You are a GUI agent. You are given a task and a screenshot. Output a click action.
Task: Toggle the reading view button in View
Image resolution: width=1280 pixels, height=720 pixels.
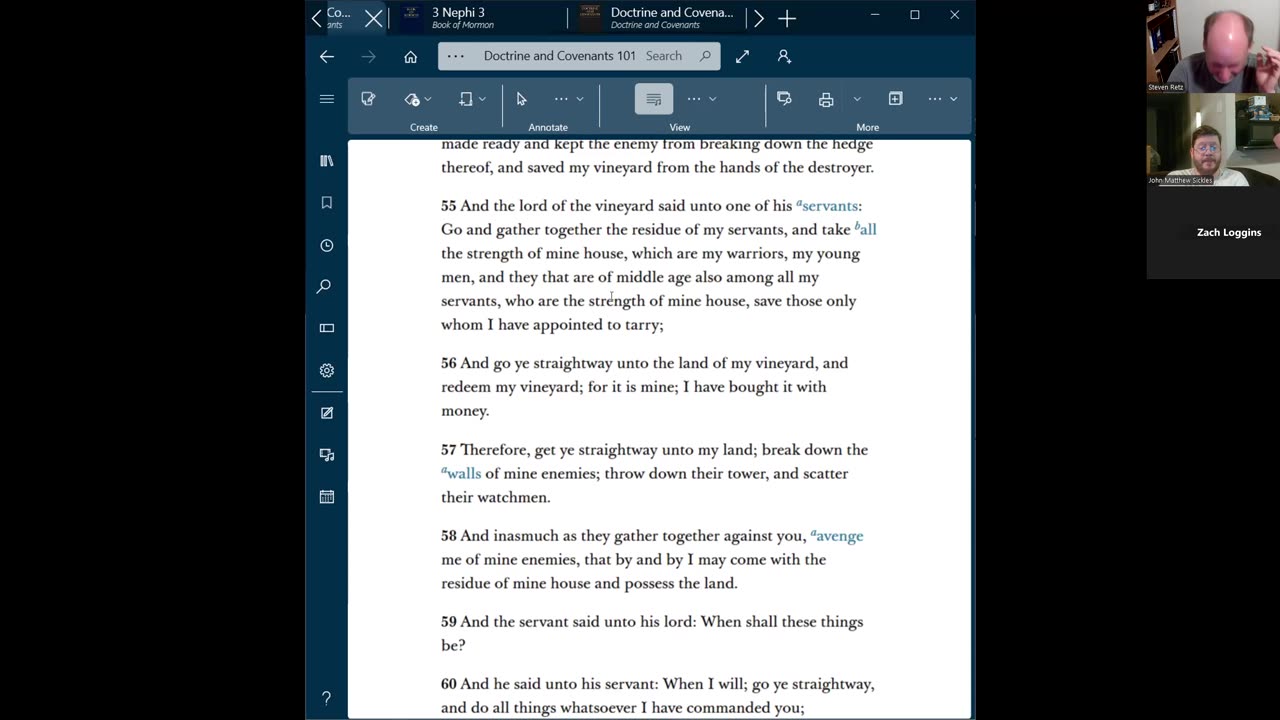[x=654, y=99]
